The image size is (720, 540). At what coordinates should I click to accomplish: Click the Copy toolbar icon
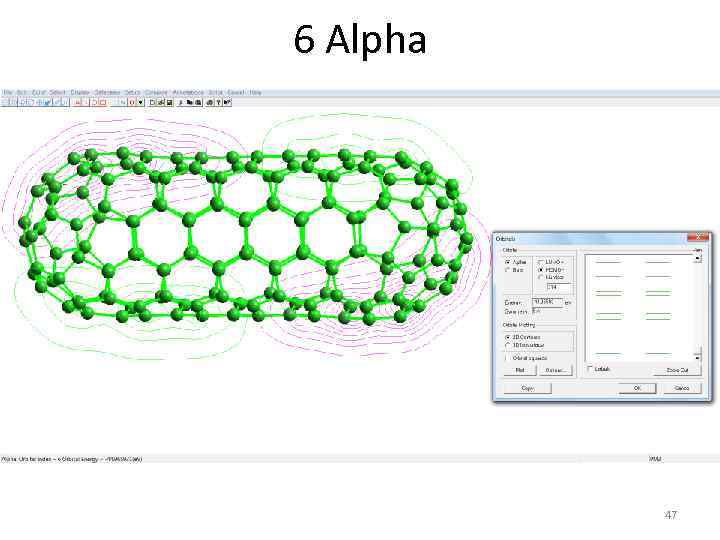pyautogui.click(x=189, y=102)
